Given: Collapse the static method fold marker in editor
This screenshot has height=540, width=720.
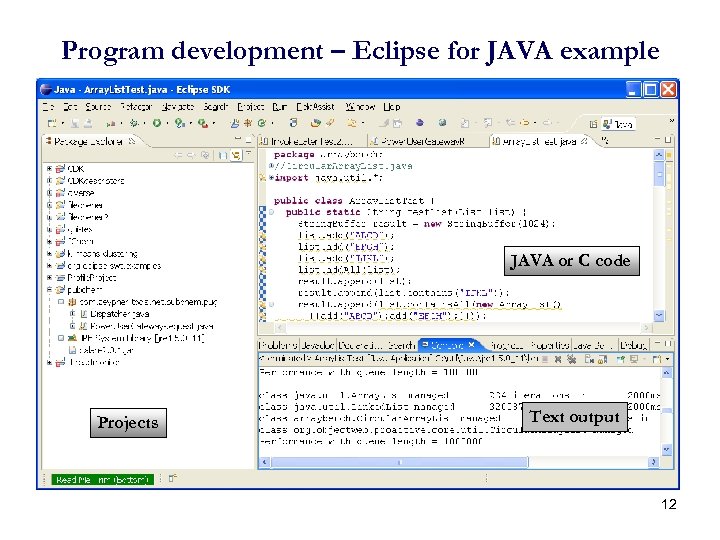Looking at the screenshot, I should pos(271,212).
